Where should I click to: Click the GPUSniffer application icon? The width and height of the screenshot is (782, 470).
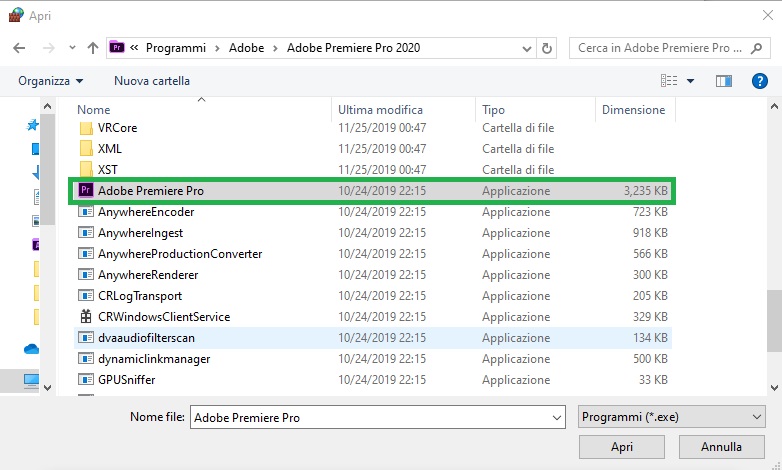click(86, 379)
